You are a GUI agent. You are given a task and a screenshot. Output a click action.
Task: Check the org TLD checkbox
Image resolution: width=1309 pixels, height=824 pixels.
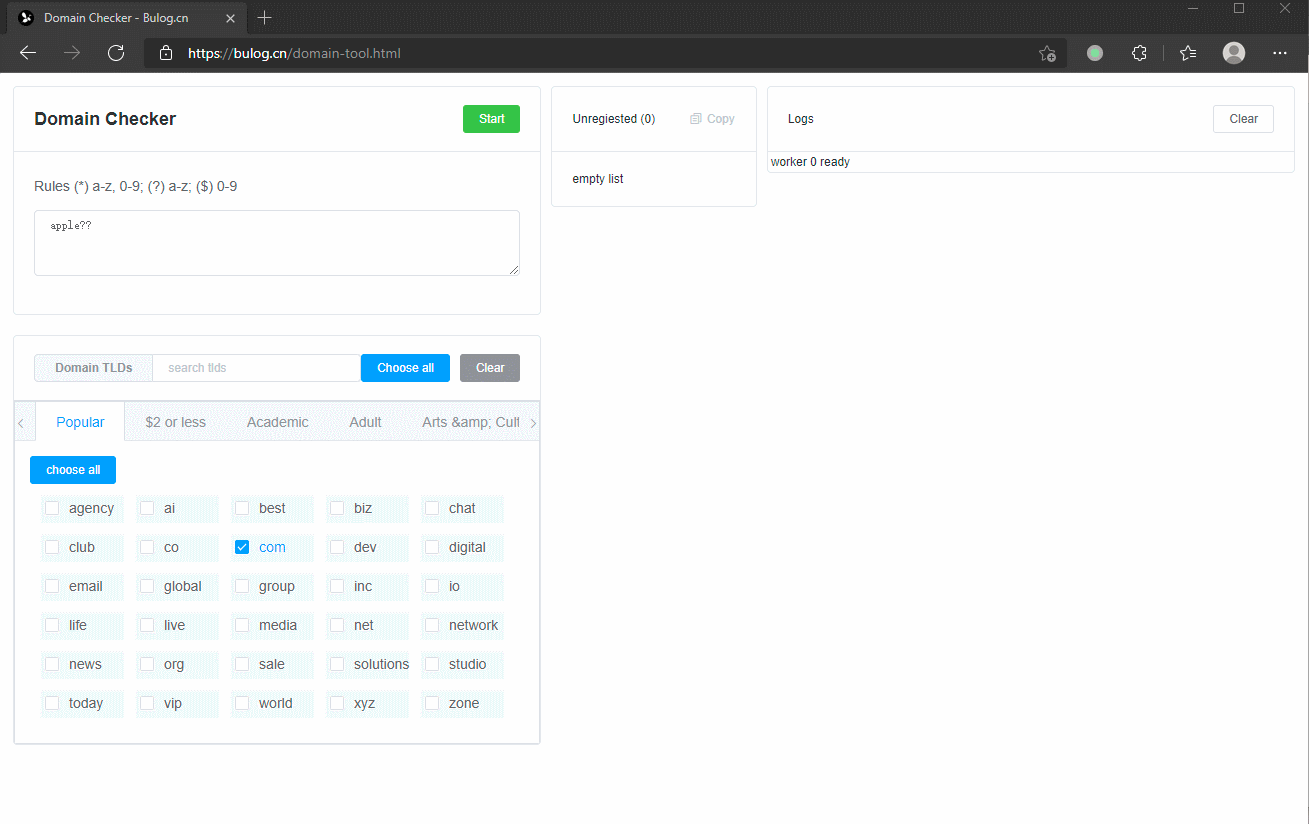coord(147,664)
